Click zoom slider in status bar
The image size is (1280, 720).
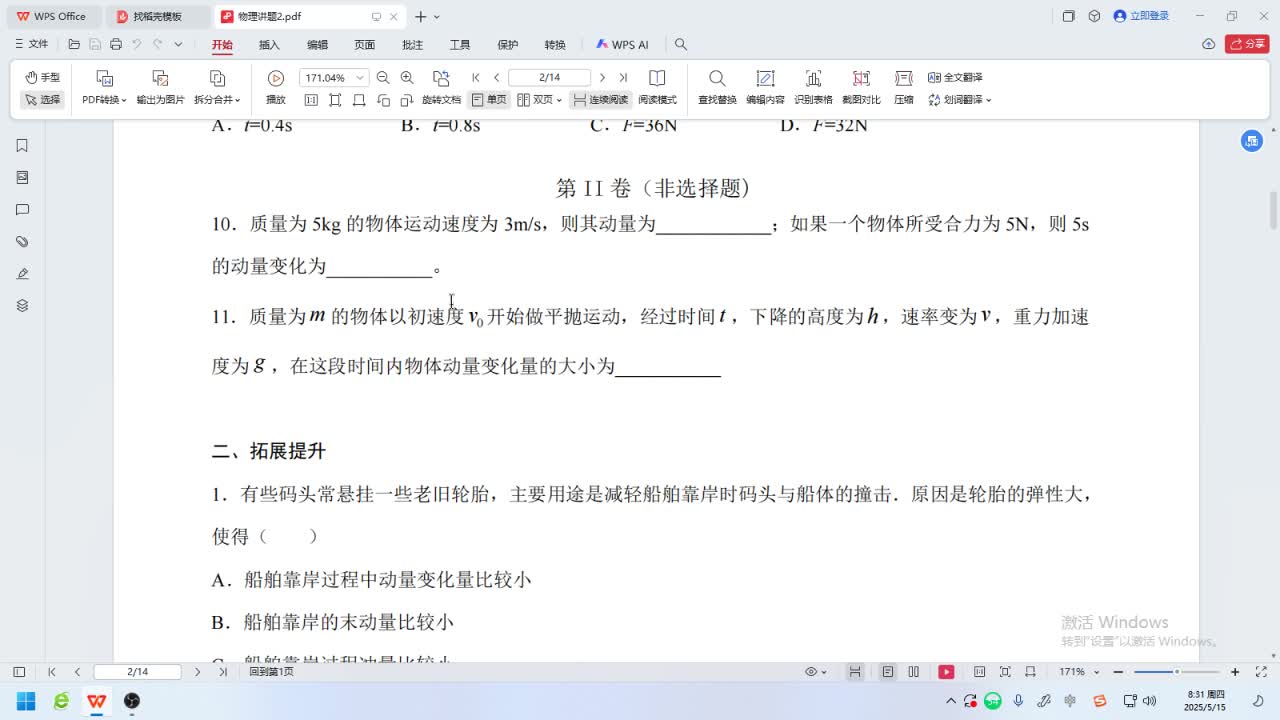[1177, 672]
